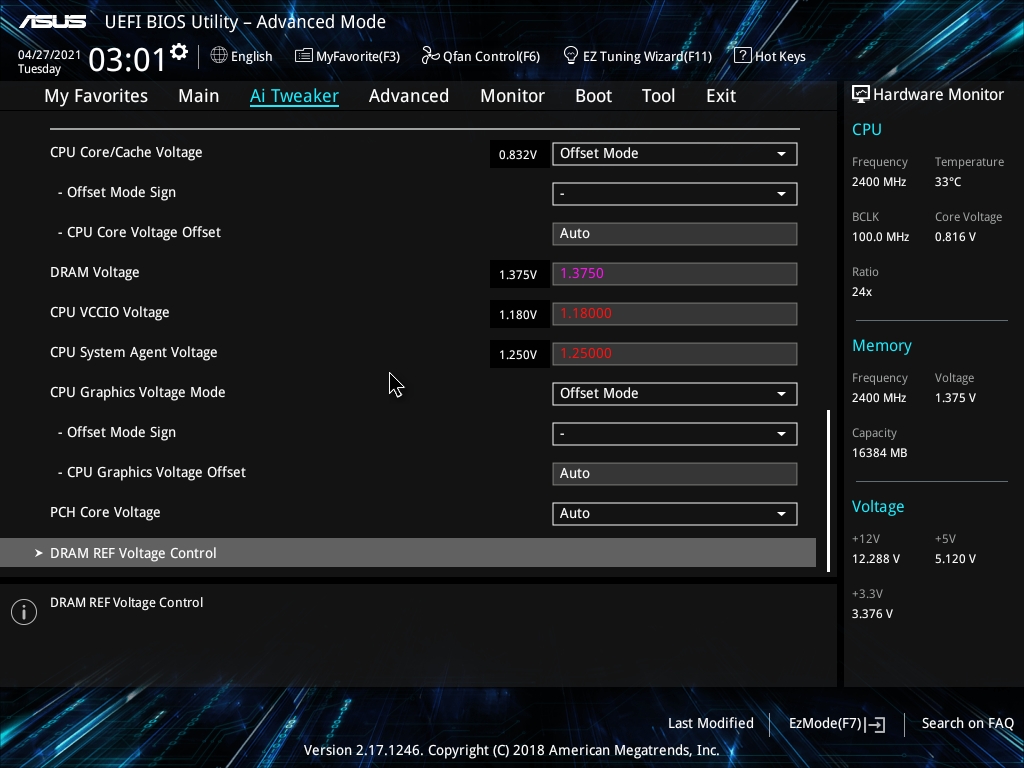Click the CPU temperature 33°C value
1024x768 pixels.
coord(948,182)
